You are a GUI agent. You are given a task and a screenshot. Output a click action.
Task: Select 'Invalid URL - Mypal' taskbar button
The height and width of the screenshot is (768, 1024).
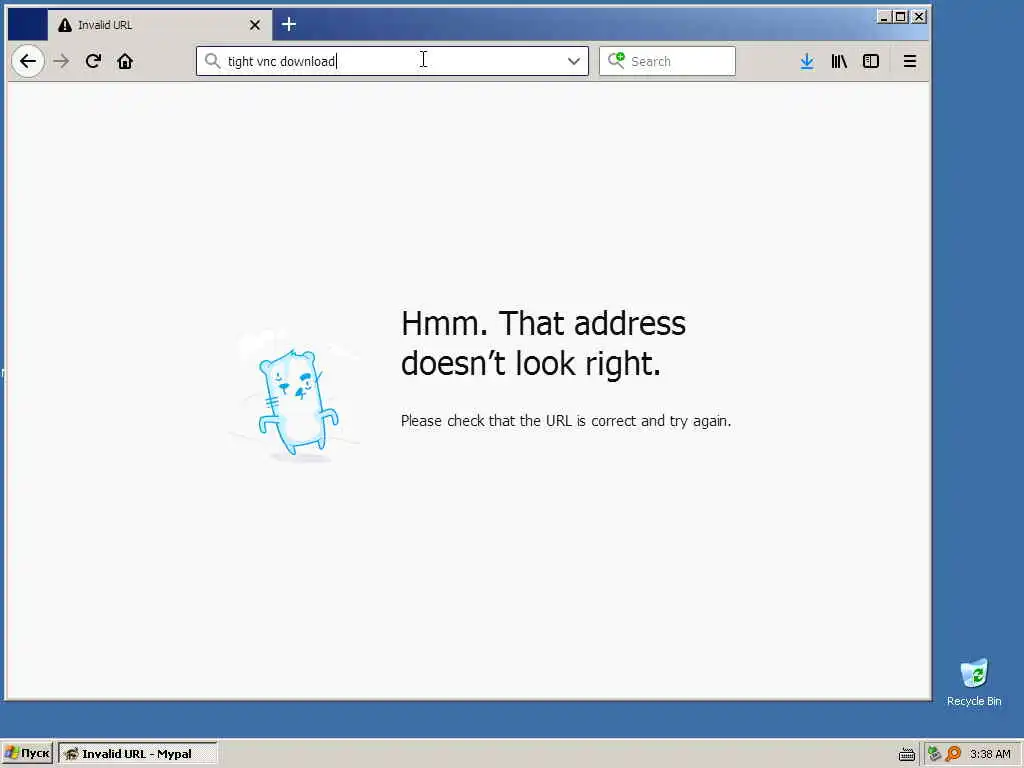137,754
